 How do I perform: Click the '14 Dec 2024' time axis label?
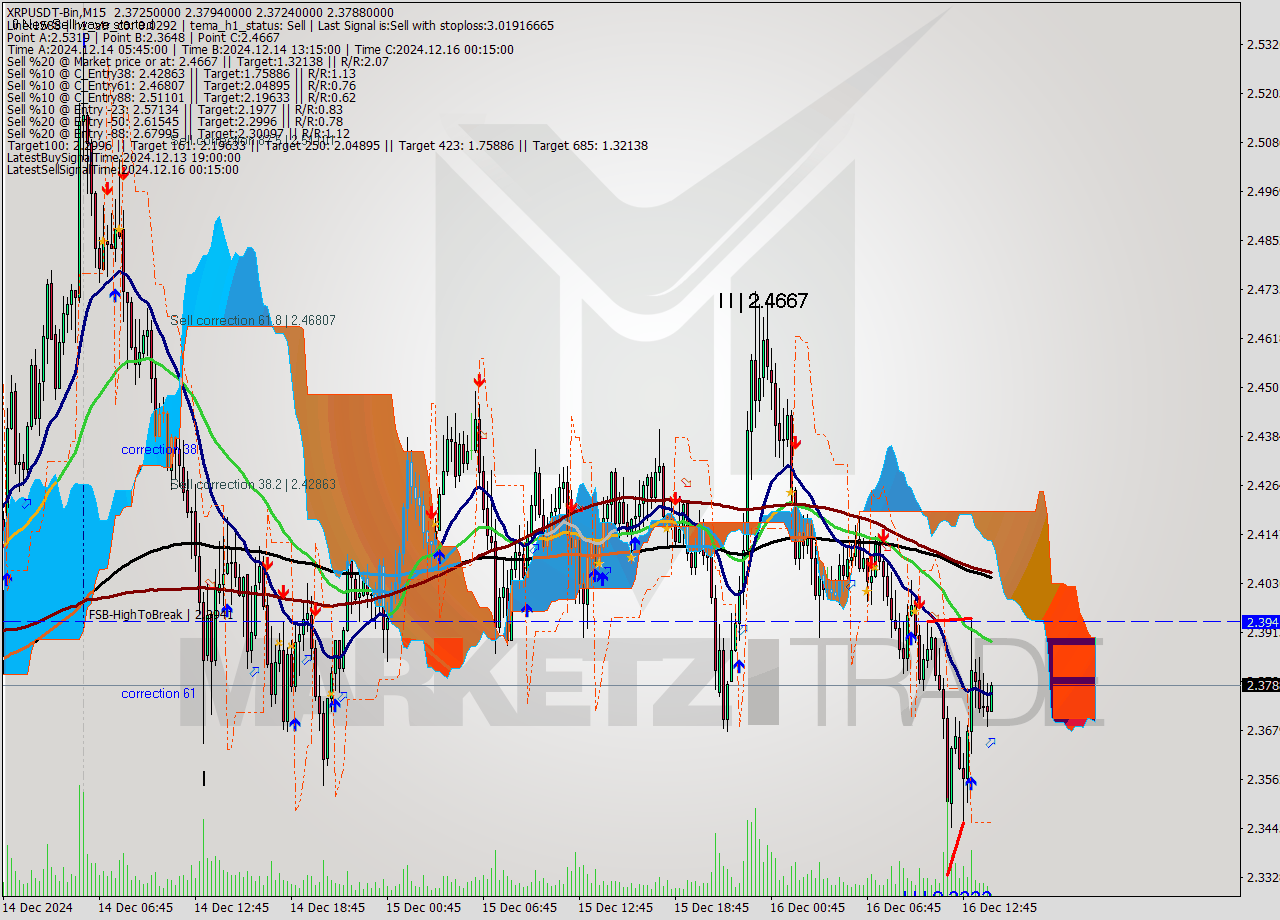tap(39, 908)
